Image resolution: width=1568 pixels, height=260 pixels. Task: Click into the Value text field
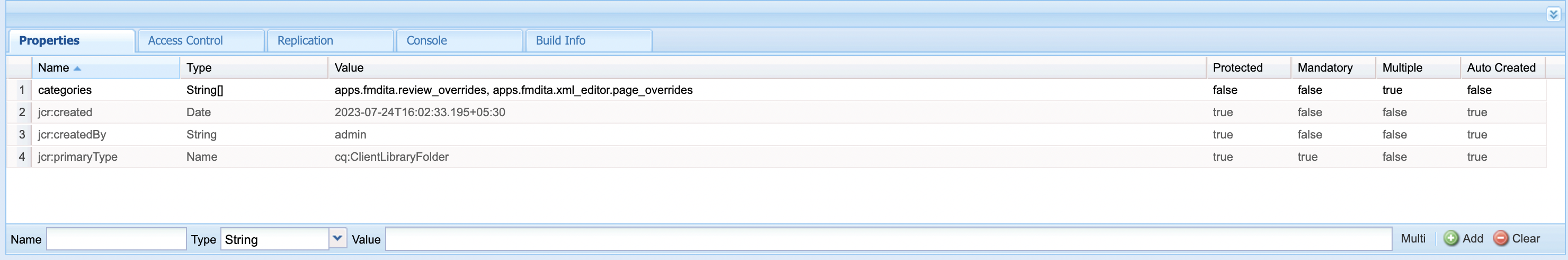pyautogui.click(x=888, y=239)
